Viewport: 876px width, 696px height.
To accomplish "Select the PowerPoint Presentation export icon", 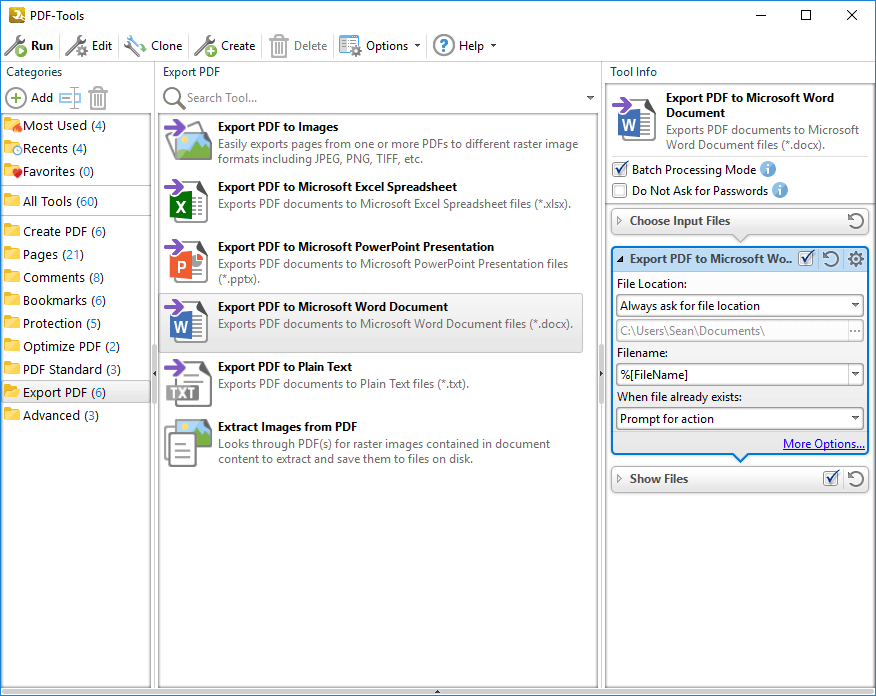I will click(x=188, y=261).
